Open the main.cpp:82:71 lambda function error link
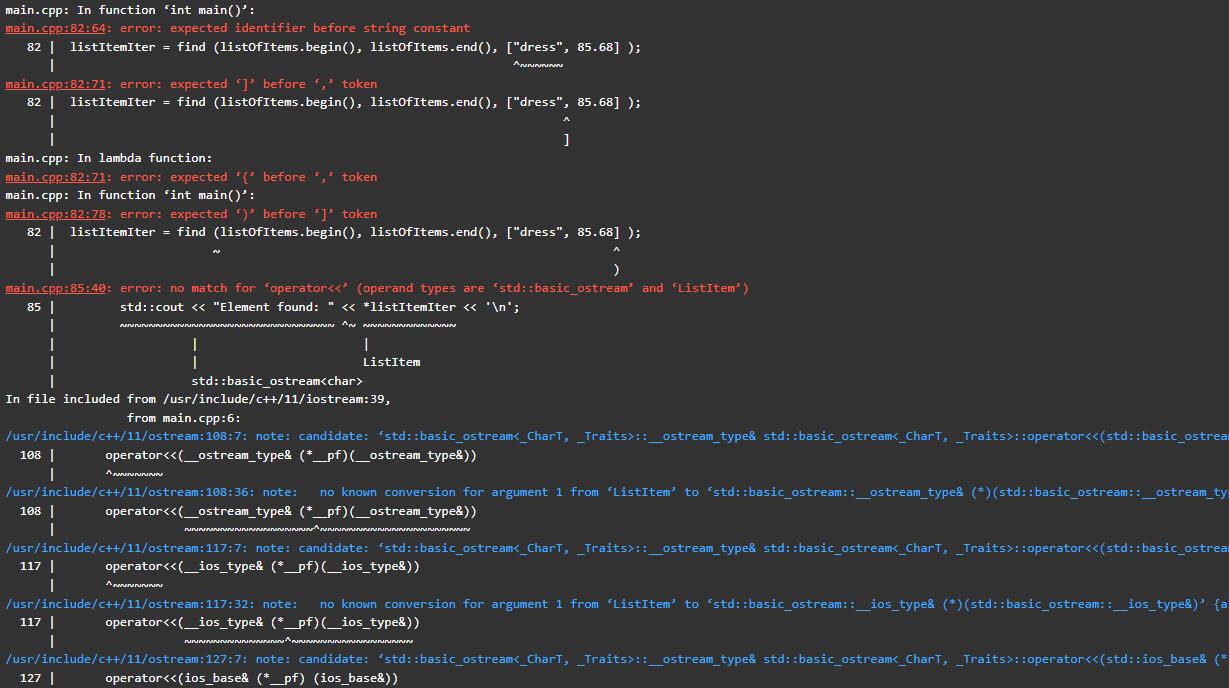Screen dimensions: 1229x688 [55, 176]
